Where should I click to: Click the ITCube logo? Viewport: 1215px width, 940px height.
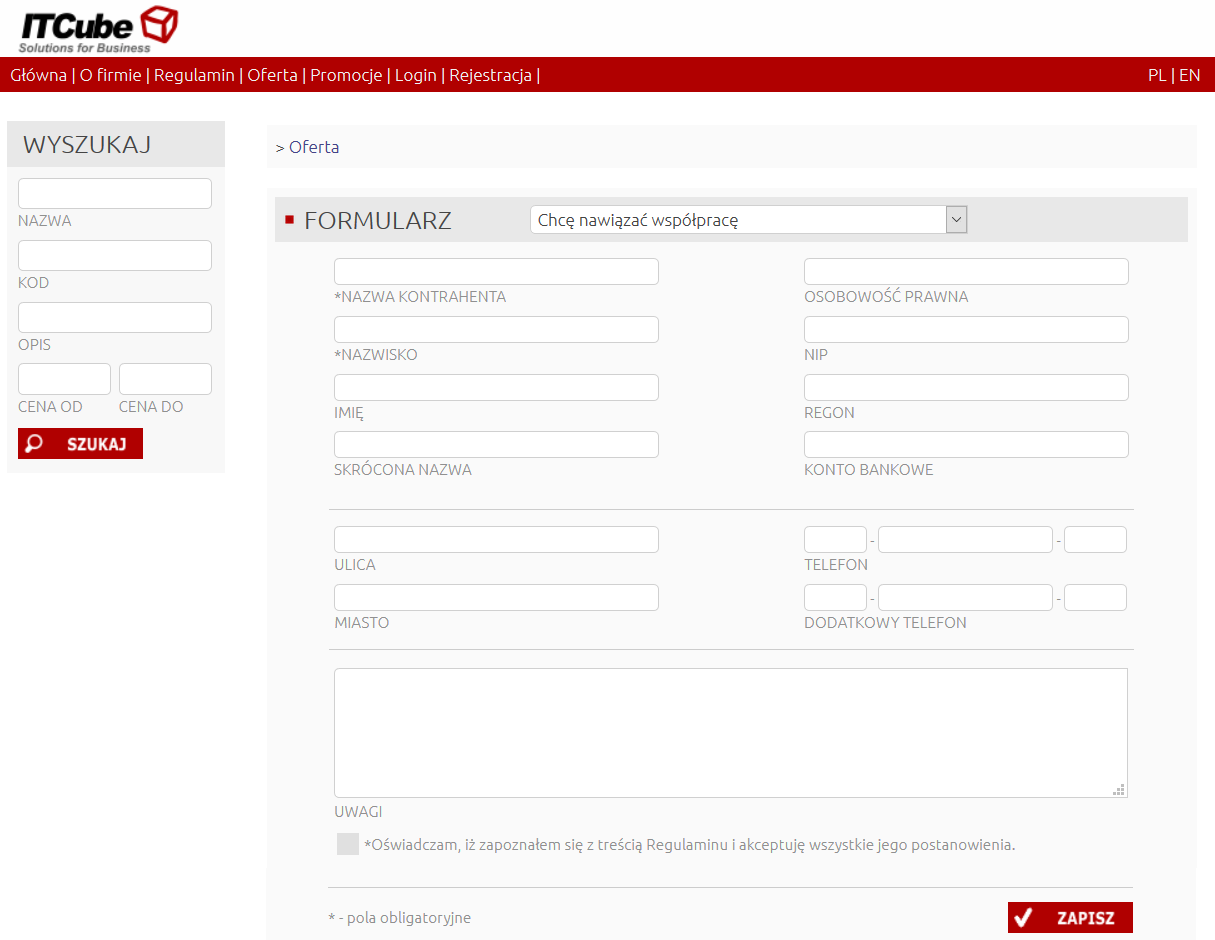(x=99, y=29)
